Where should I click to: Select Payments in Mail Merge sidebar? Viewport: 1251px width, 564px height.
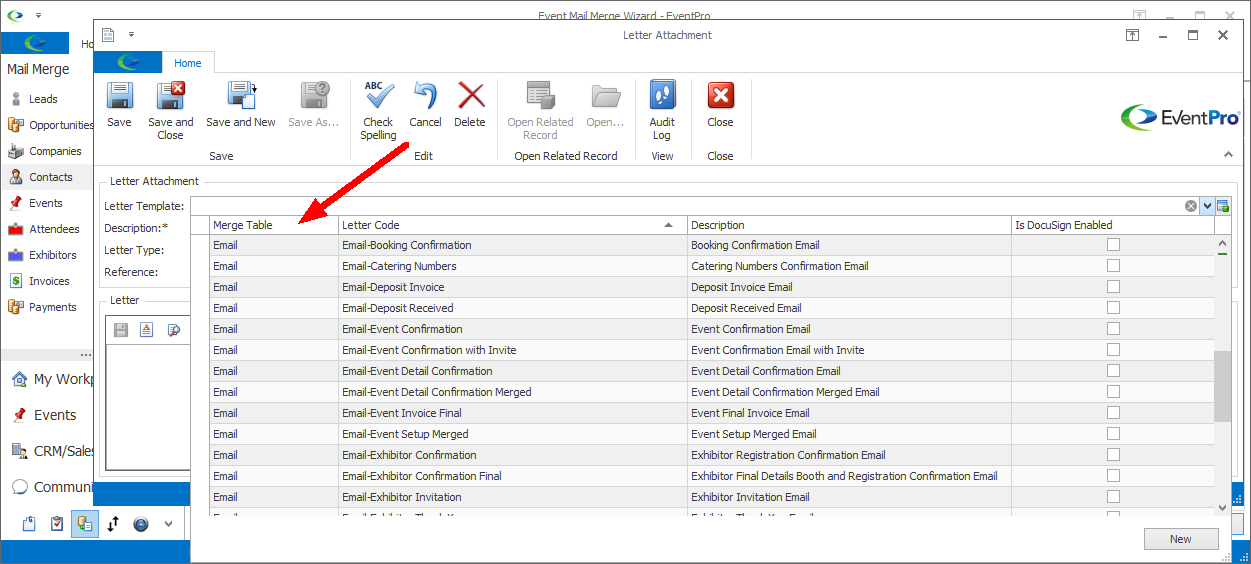(41, 307)
